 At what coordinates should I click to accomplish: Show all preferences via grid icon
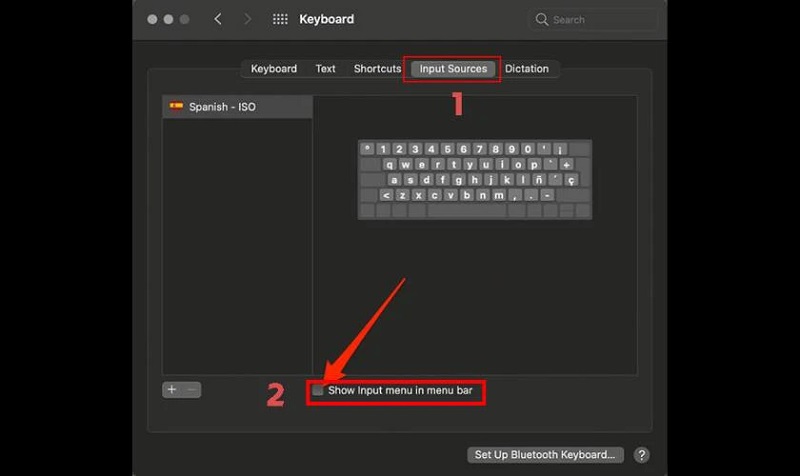[x=280, y=19]
